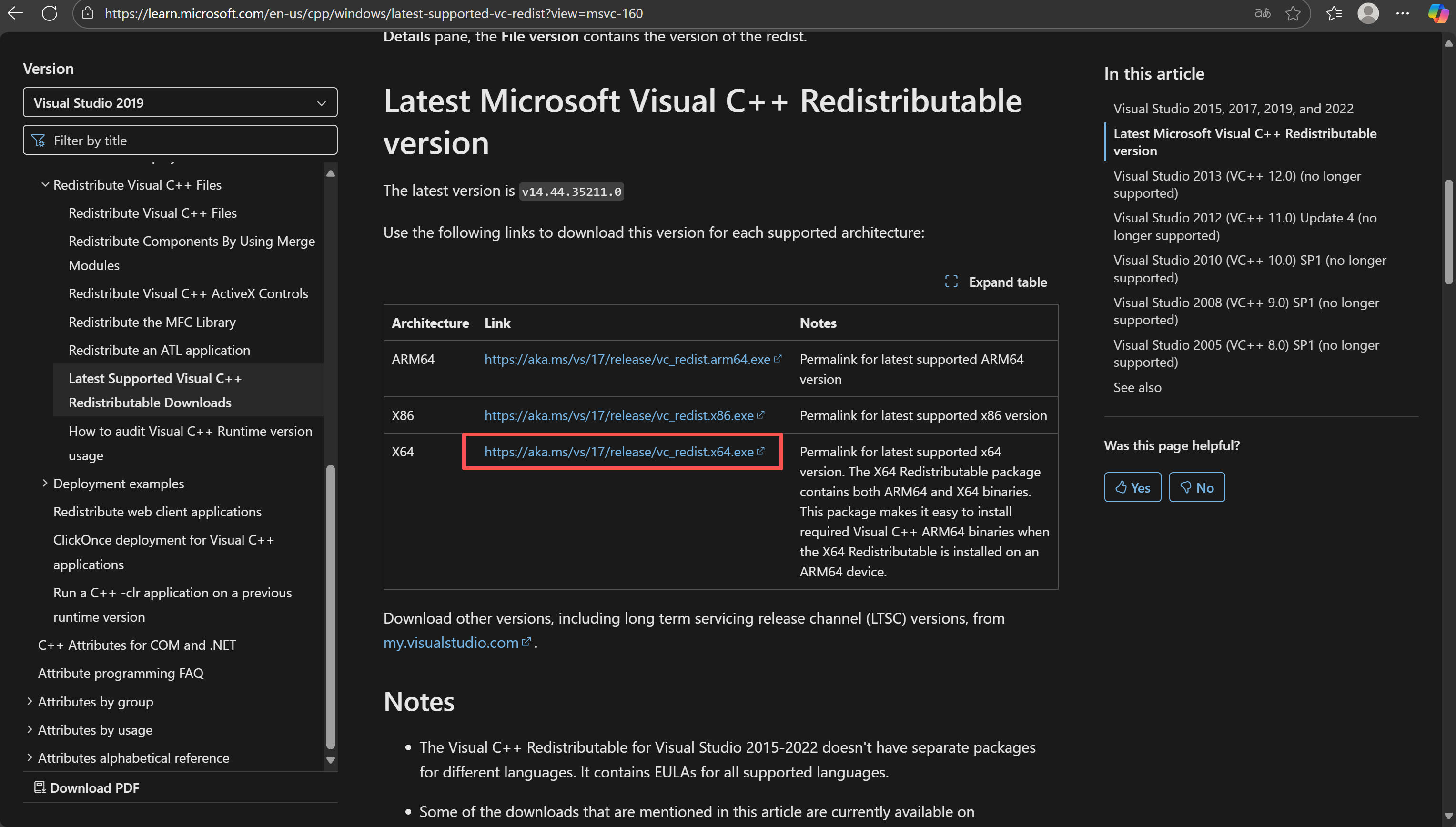Jump to the See also section
Image resolution: width=1456 pixels, height=827 pixels.
[1137, 387]
